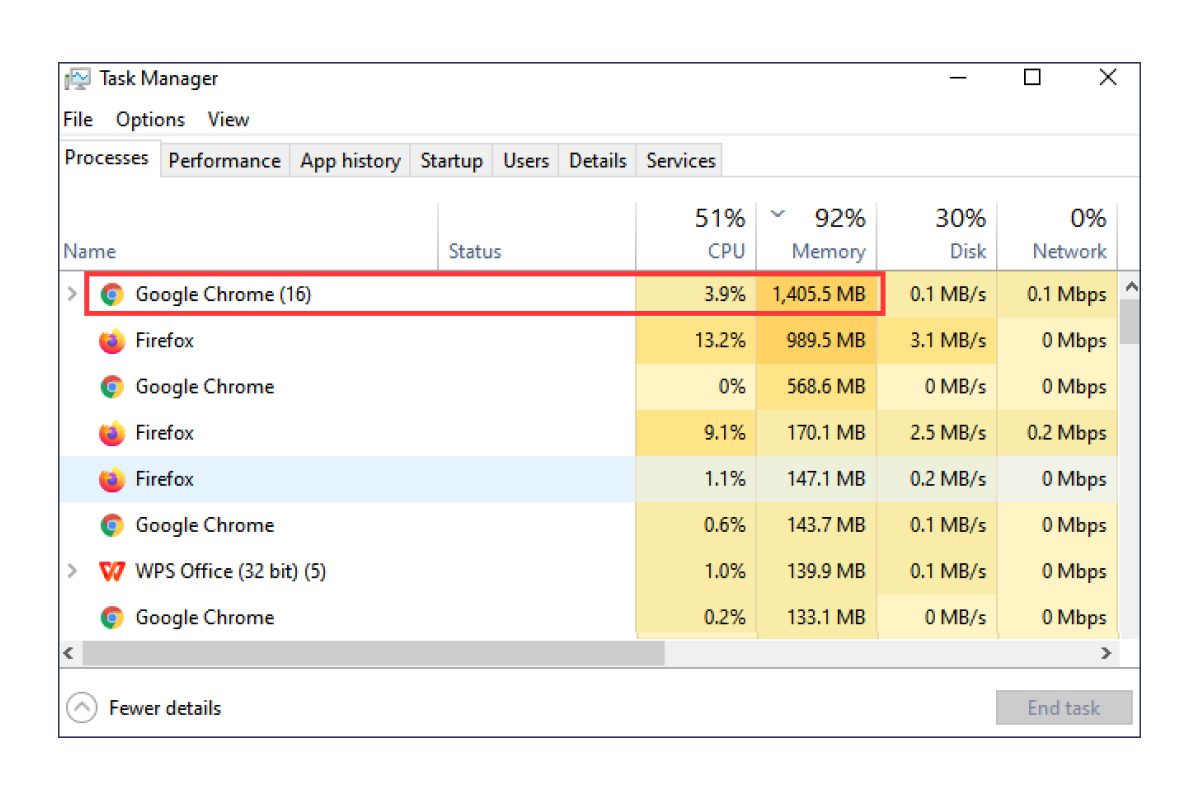The height and width of the screenshot is (800, 1200).
Task: Expand the WPS Office (32 bit) group
Action: [71, 571]
